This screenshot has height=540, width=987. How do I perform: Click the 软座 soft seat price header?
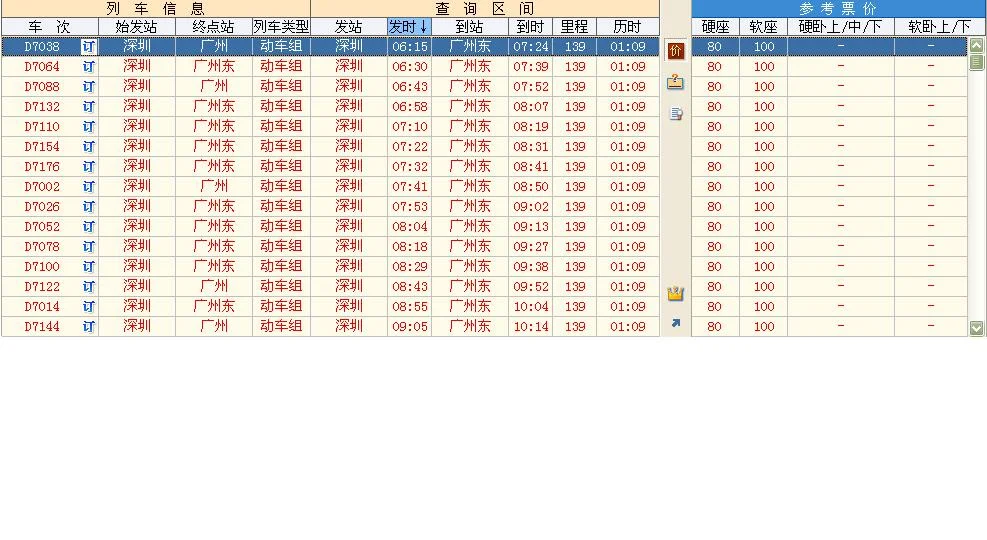(764, 27)
